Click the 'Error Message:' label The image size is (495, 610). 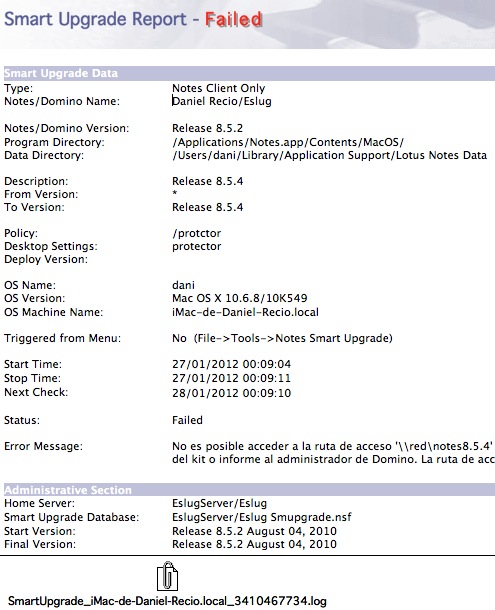(x=43, y=446)
